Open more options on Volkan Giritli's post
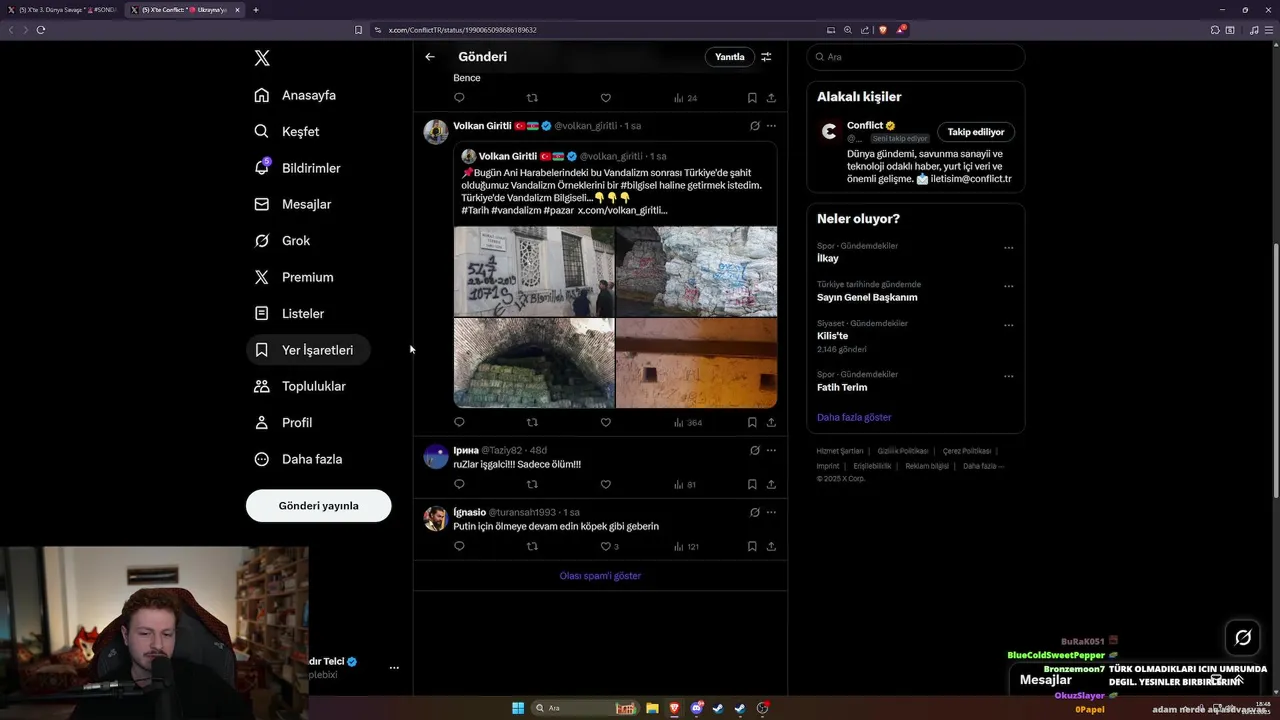 pyautogui.click(x=771, y=126)
